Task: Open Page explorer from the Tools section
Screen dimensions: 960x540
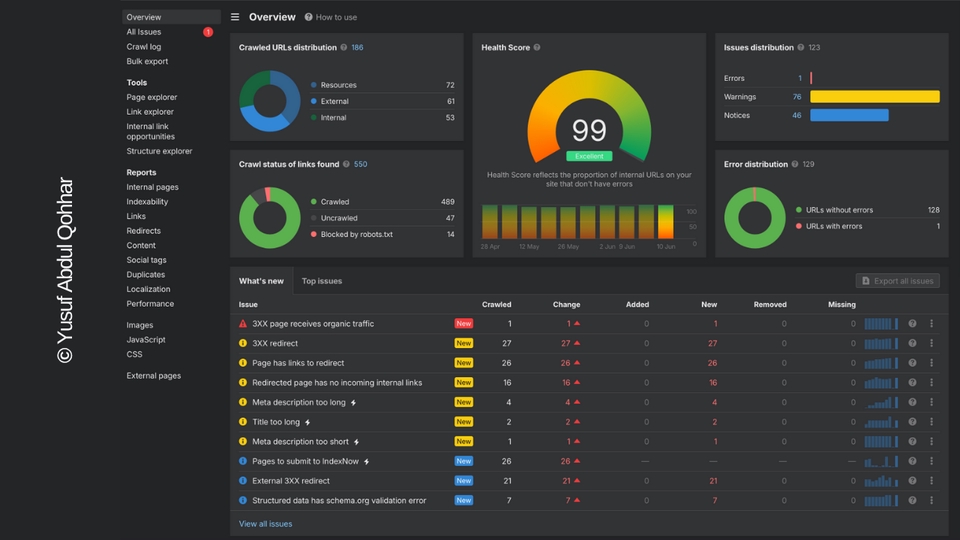Action: [152, 97]
